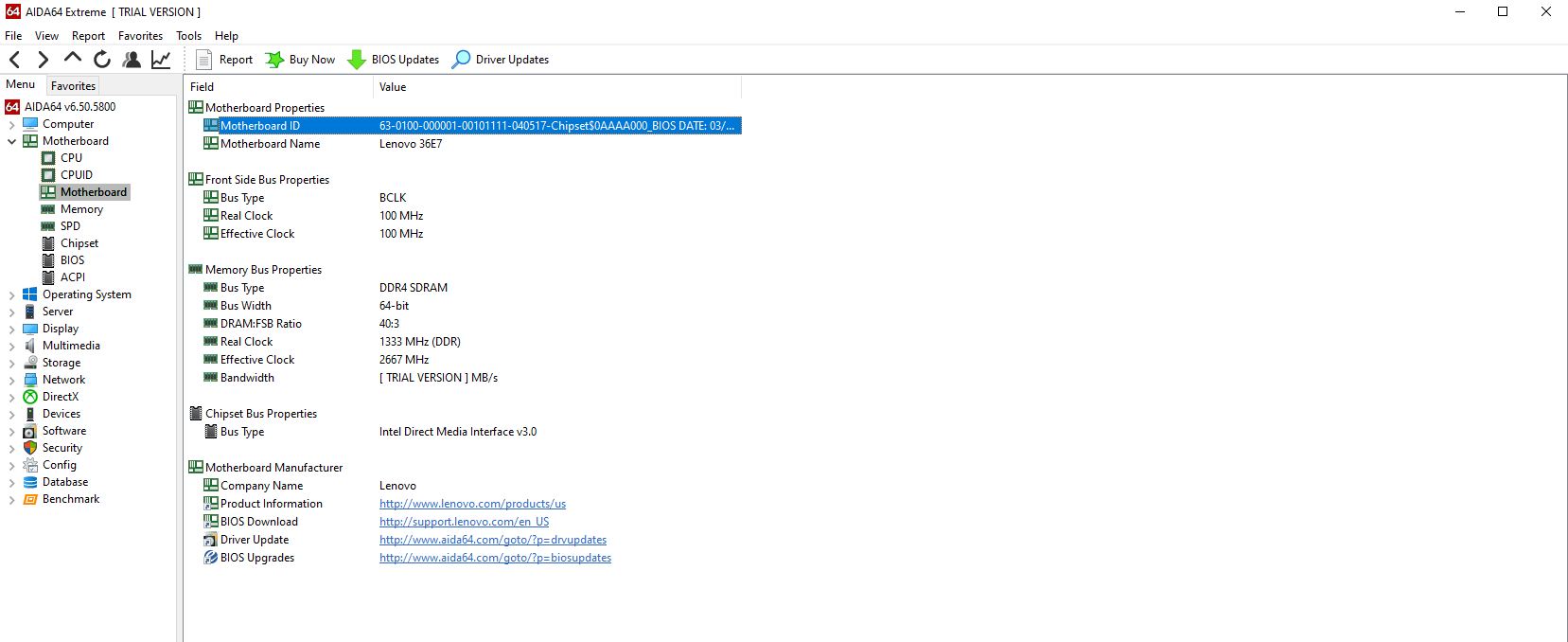Click the DirectX Xbox icon in tree
1568x642 pixels.
click(30, 397)
